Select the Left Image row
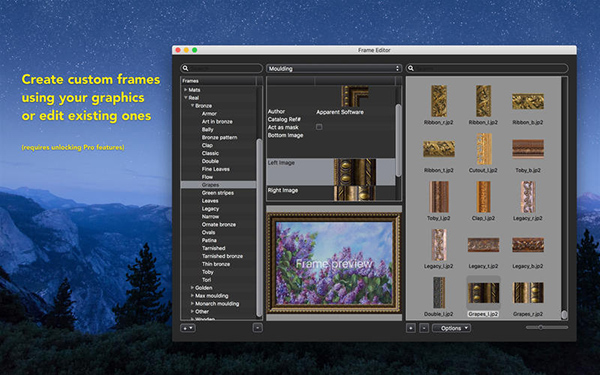The height and width of the screenshot is (375, 600). [x=331, y=172]
